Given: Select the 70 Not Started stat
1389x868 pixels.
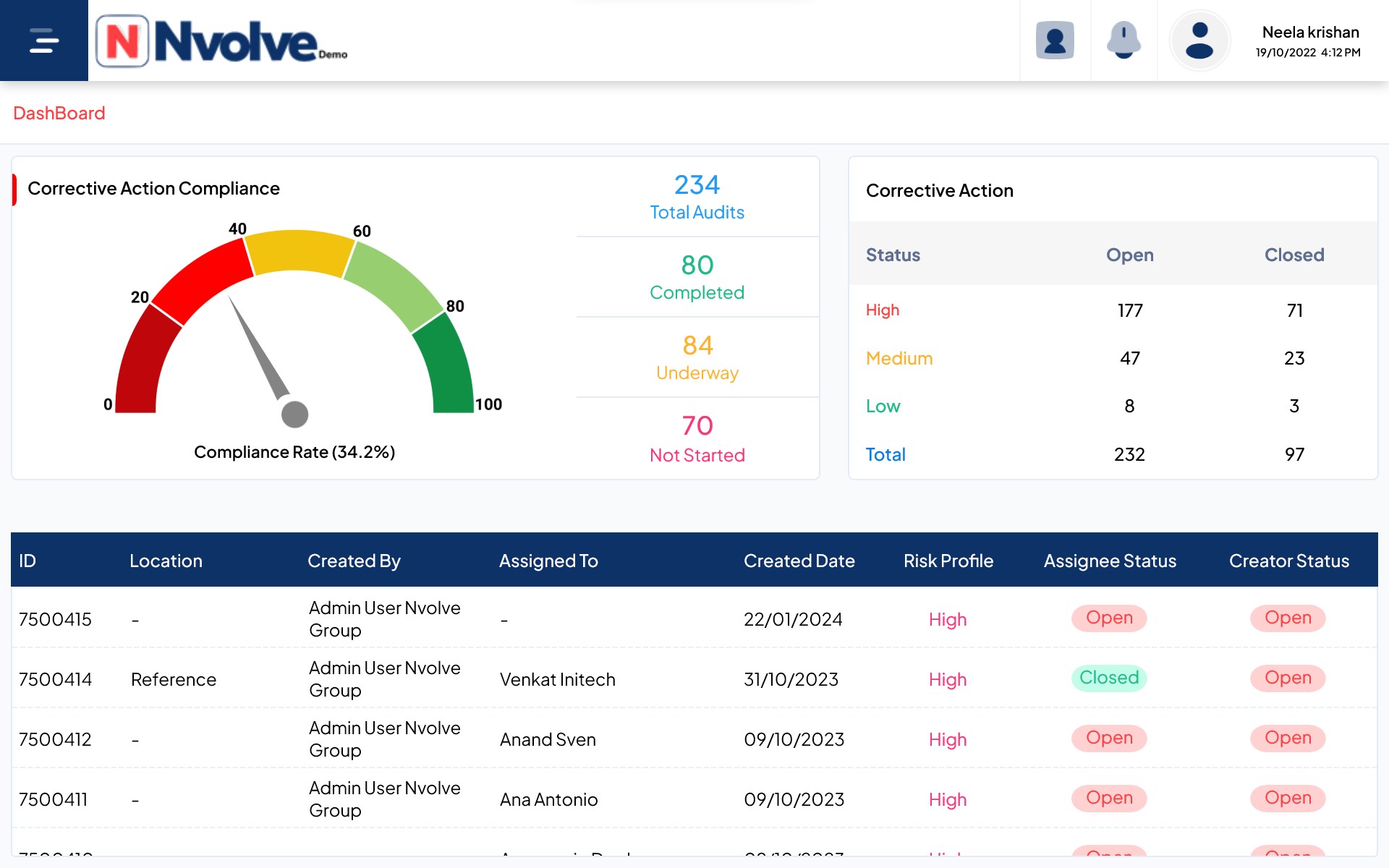Looking at the screenshot, I should coord(697,438).
